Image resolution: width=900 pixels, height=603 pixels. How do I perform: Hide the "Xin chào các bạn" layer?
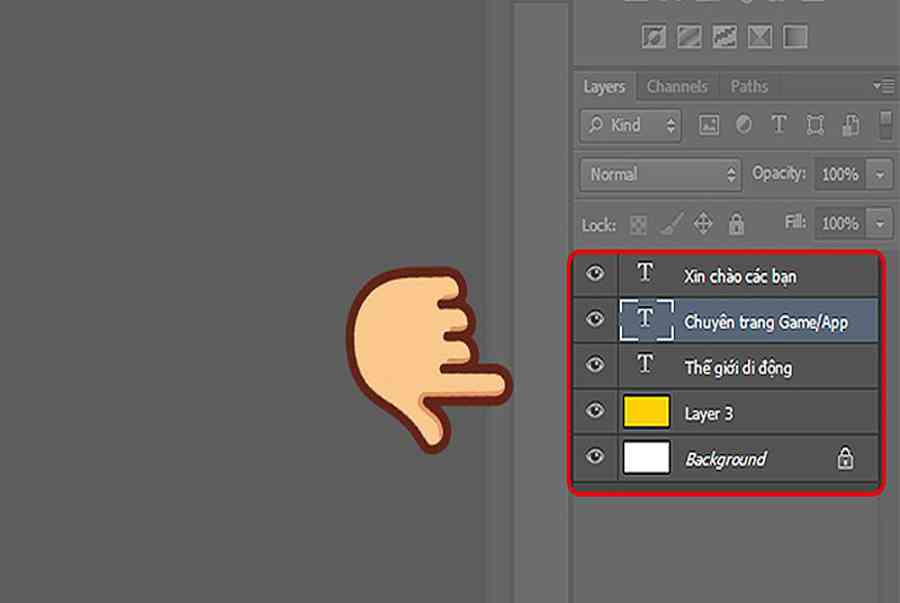point(595,273)
